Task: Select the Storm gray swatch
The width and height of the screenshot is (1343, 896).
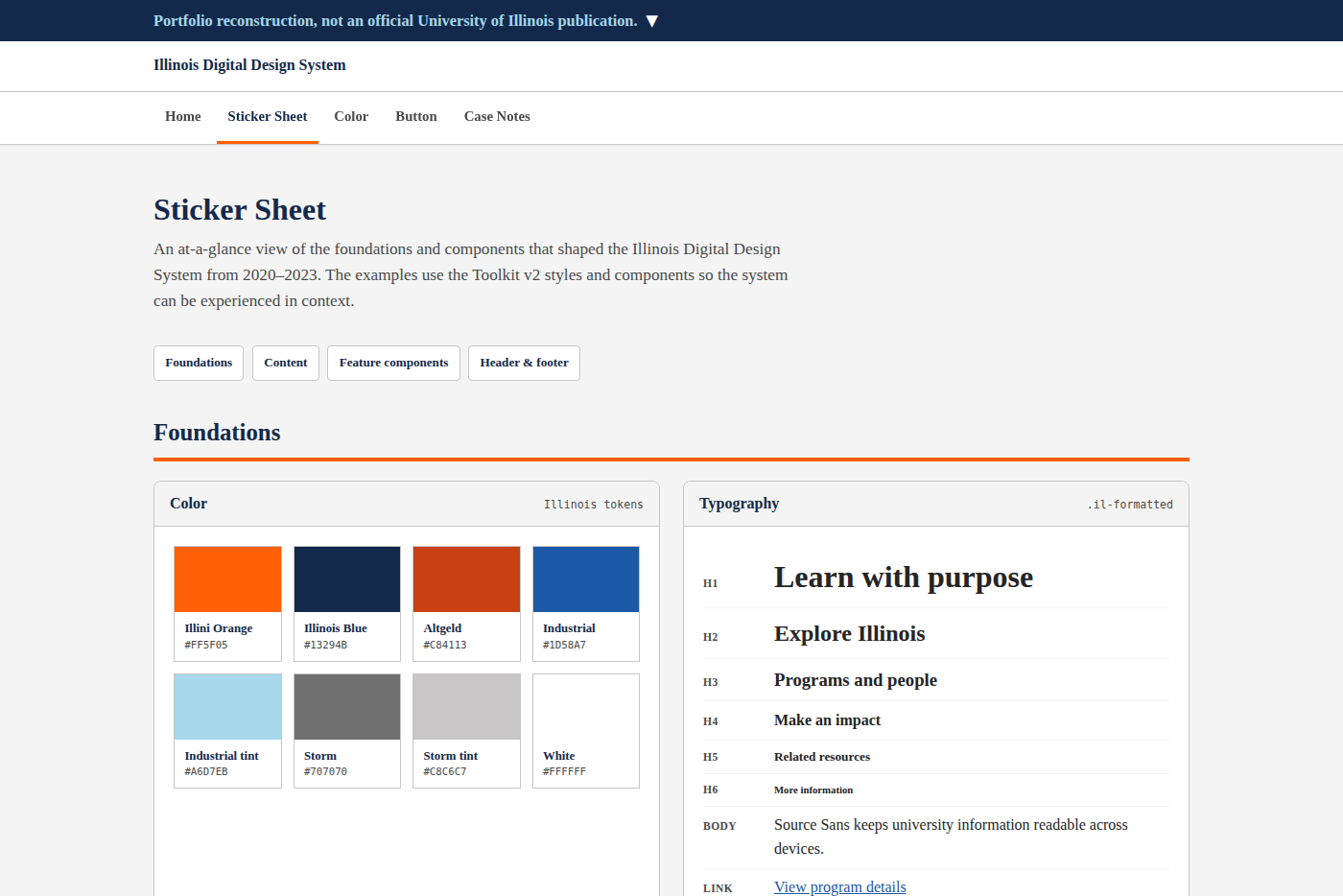Action: (347, 731)
